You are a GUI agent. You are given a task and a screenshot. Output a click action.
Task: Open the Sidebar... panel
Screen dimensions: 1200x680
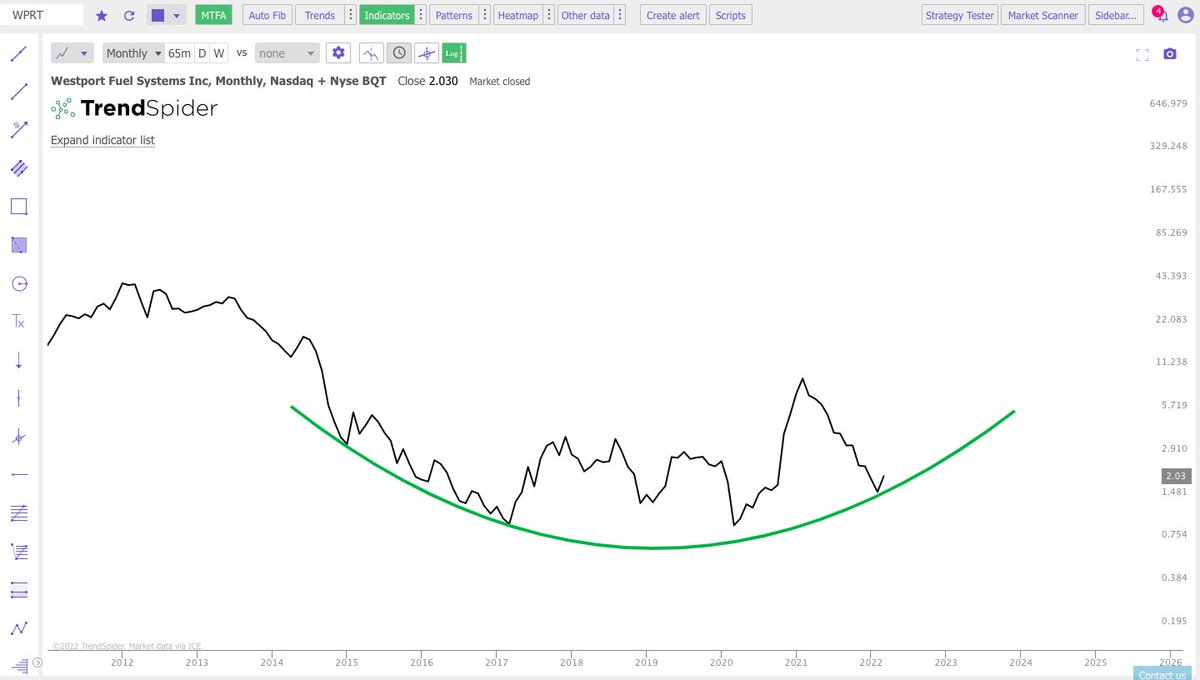coord(1114,16)
